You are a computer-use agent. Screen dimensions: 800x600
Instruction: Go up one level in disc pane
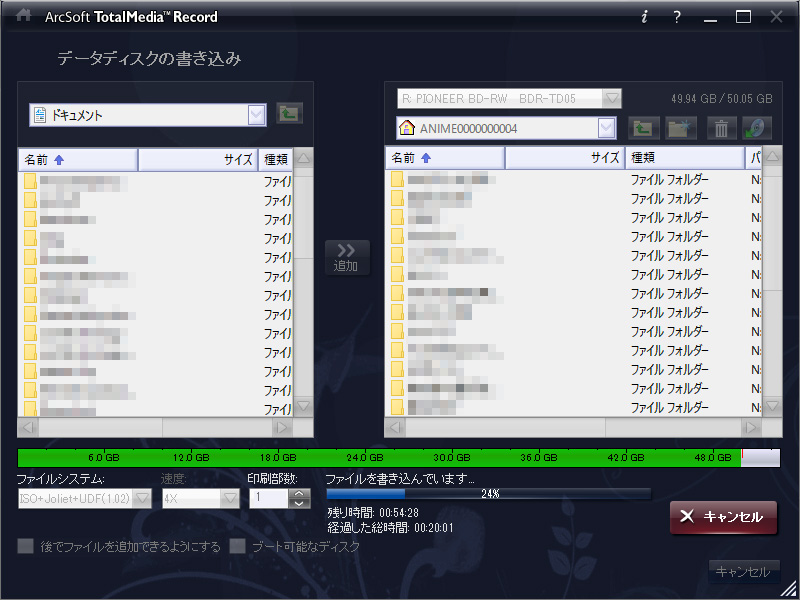coord(643,128)
